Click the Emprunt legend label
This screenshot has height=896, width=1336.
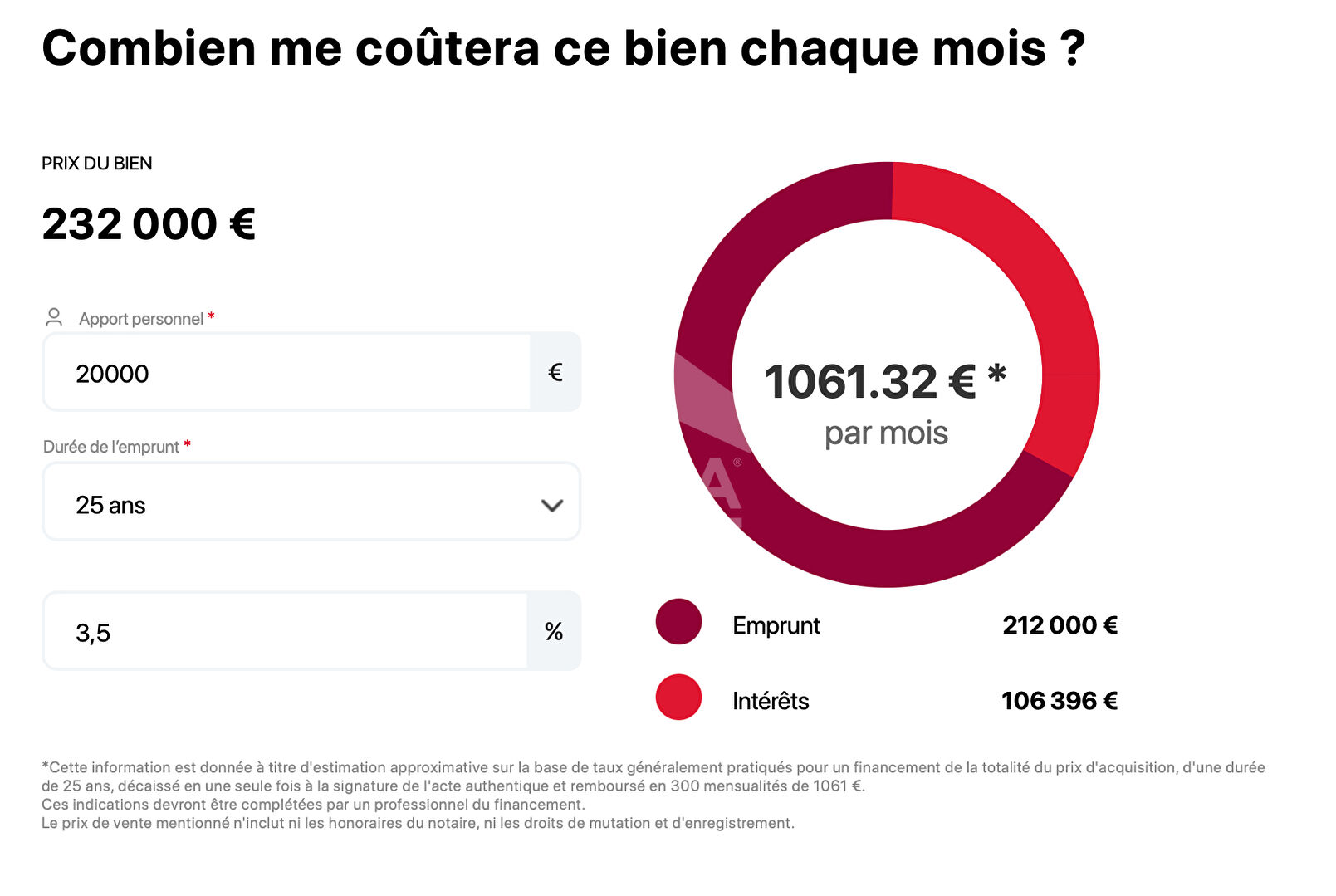tap(776, 625)
